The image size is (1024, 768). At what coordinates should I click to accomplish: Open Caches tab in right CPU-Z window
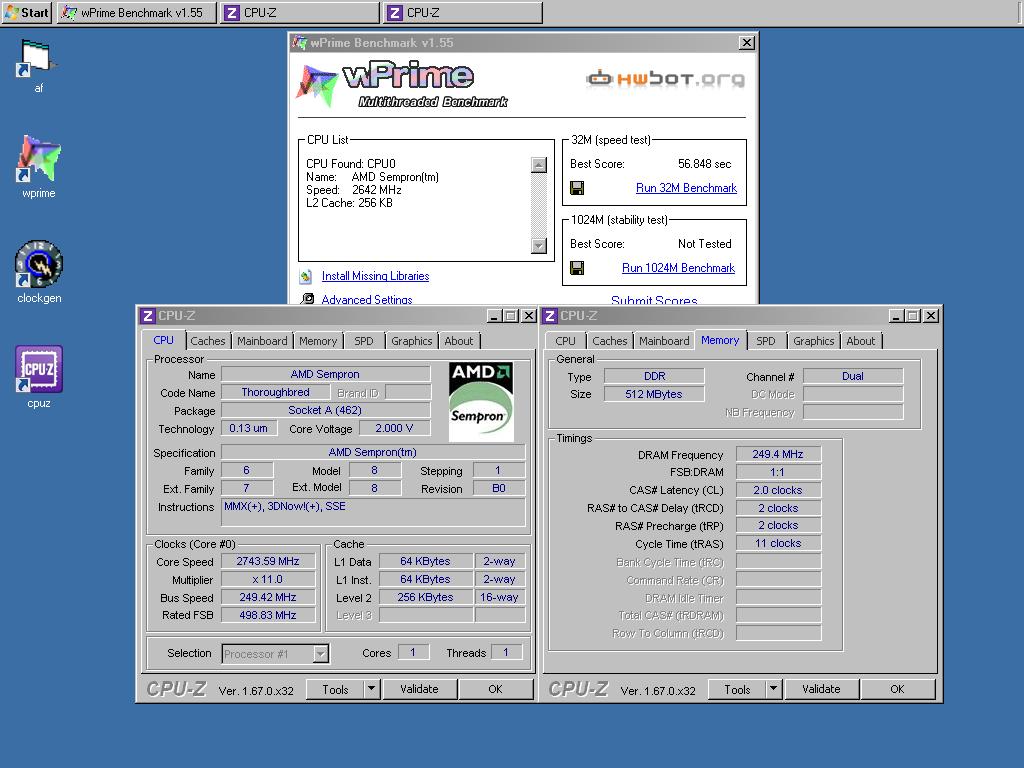[x=609, y=341]
